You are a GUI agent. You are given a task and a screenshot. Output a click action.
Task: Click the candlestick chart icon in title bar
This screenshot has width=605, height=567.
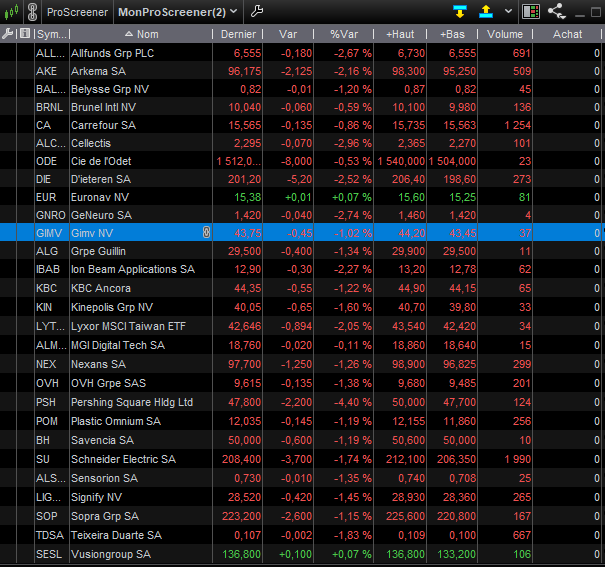coord(11,12)
